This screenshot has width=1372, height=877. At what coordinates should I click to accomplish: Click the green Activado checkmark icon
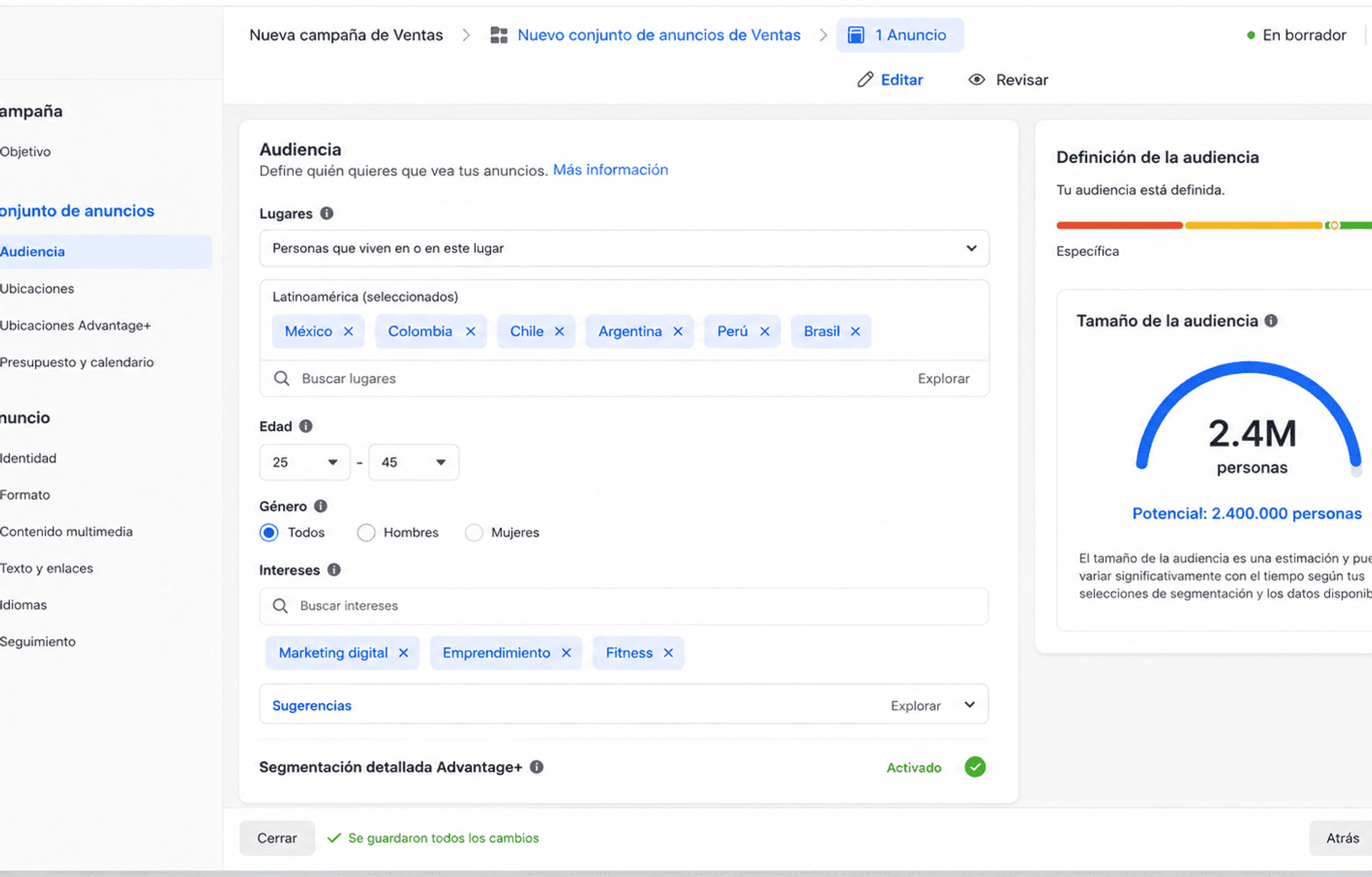pos(975,767)
